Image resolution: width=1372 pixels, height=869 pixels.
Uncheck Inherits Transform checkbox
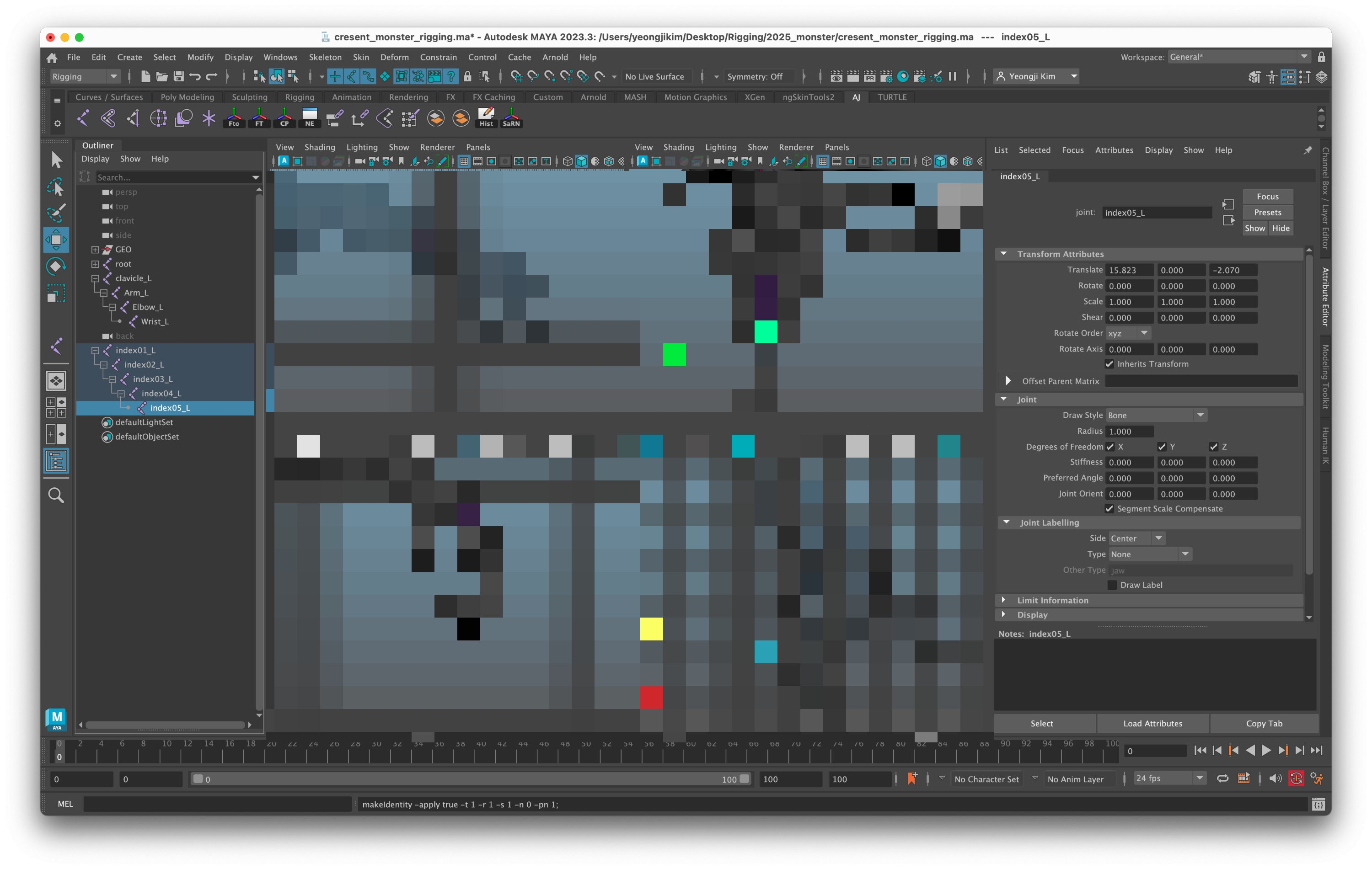(x=1109, y=364)
